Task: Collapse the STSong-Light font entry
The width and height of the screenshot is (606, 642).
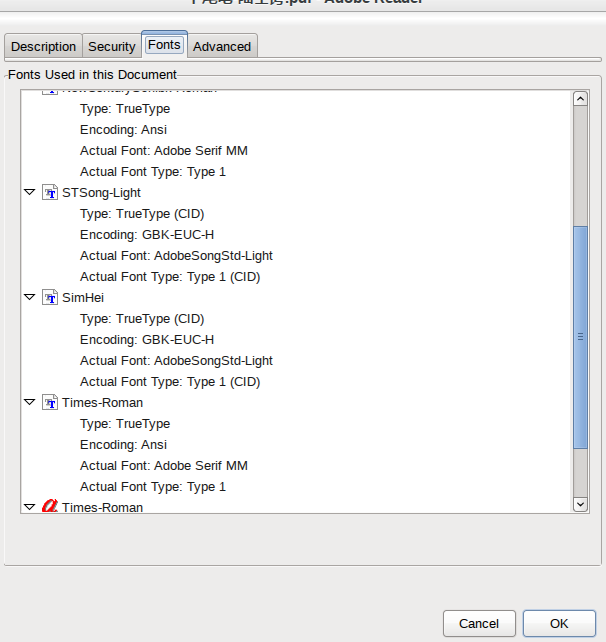Action: 29,192
